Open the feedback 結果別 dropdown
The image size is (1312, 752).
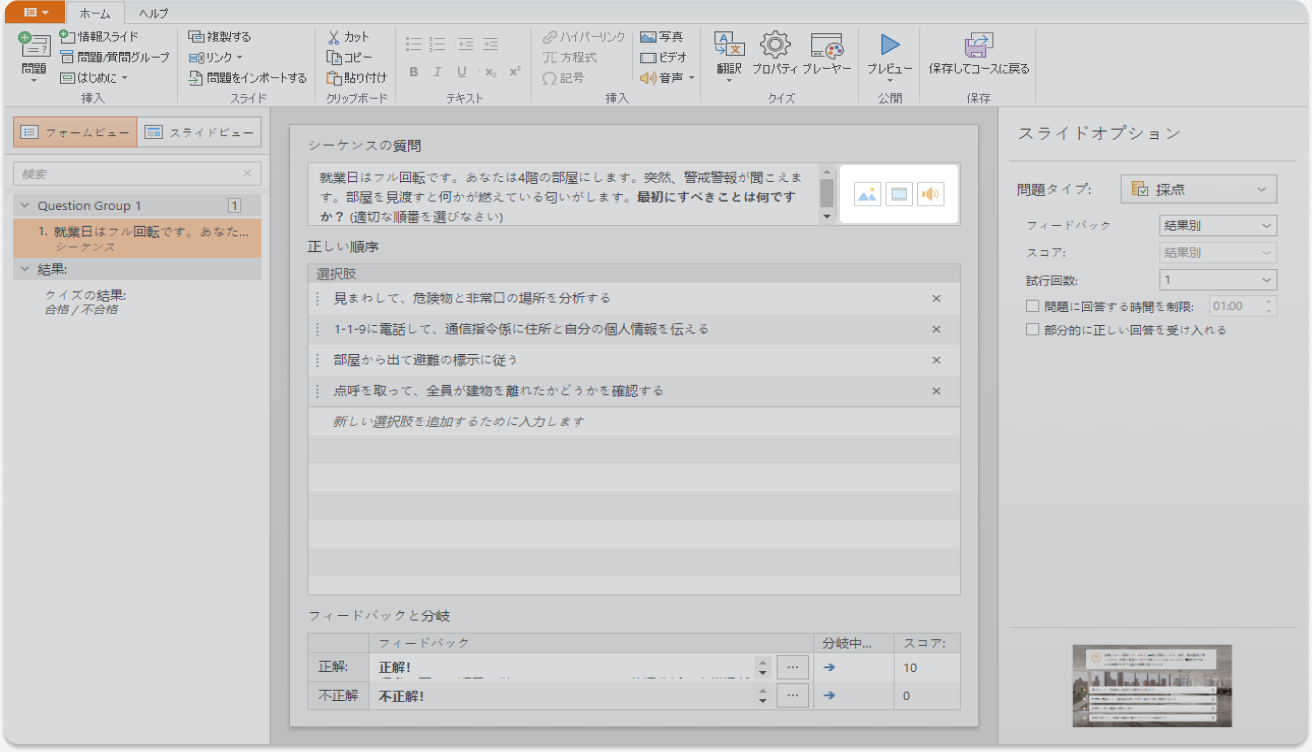[1217, 226]
